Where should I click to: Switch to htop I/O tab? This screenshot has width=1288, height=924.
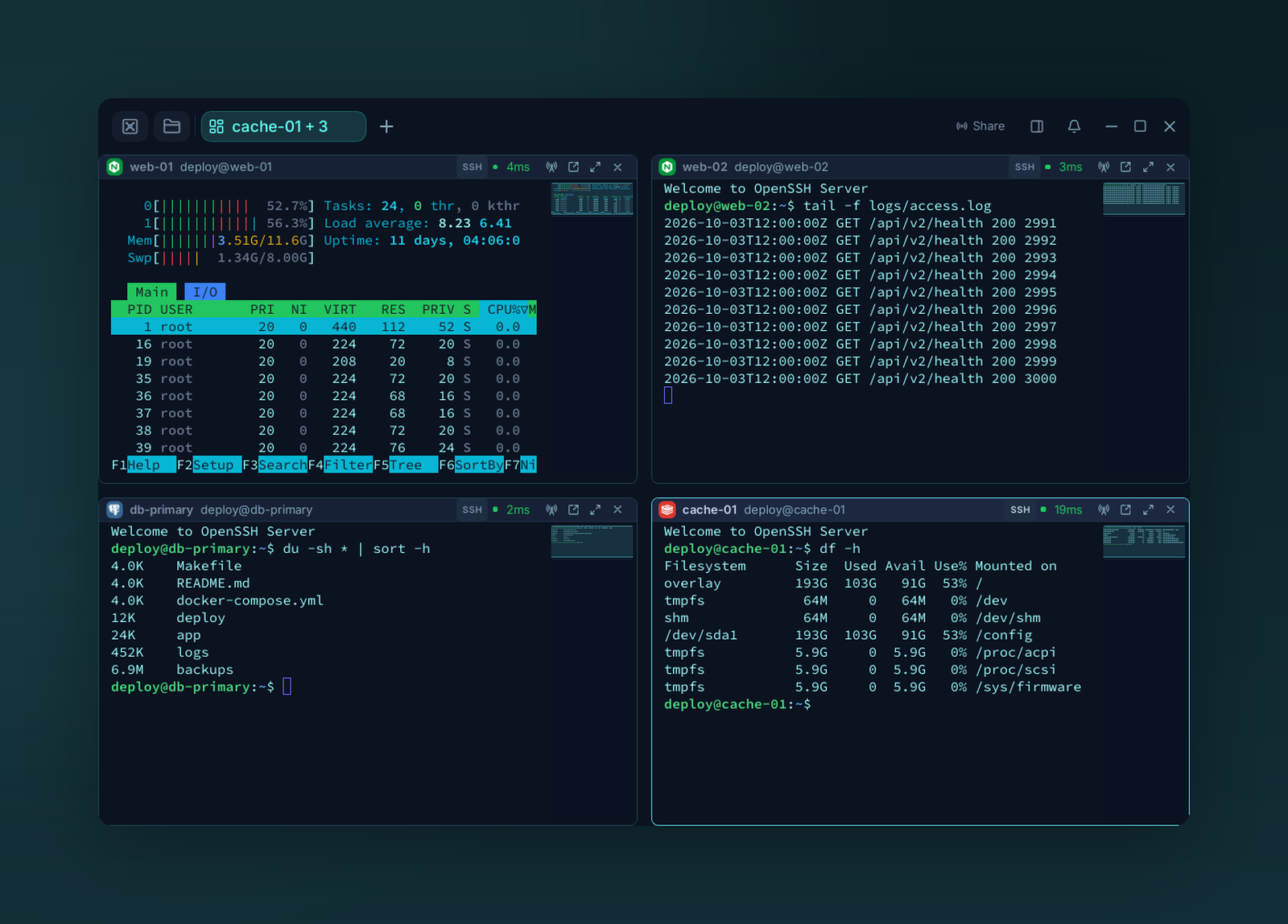204,292
